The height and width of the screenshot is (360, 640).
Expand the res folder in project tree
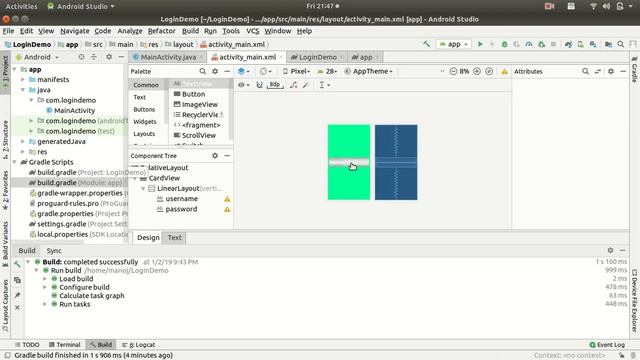pos(23,152)
